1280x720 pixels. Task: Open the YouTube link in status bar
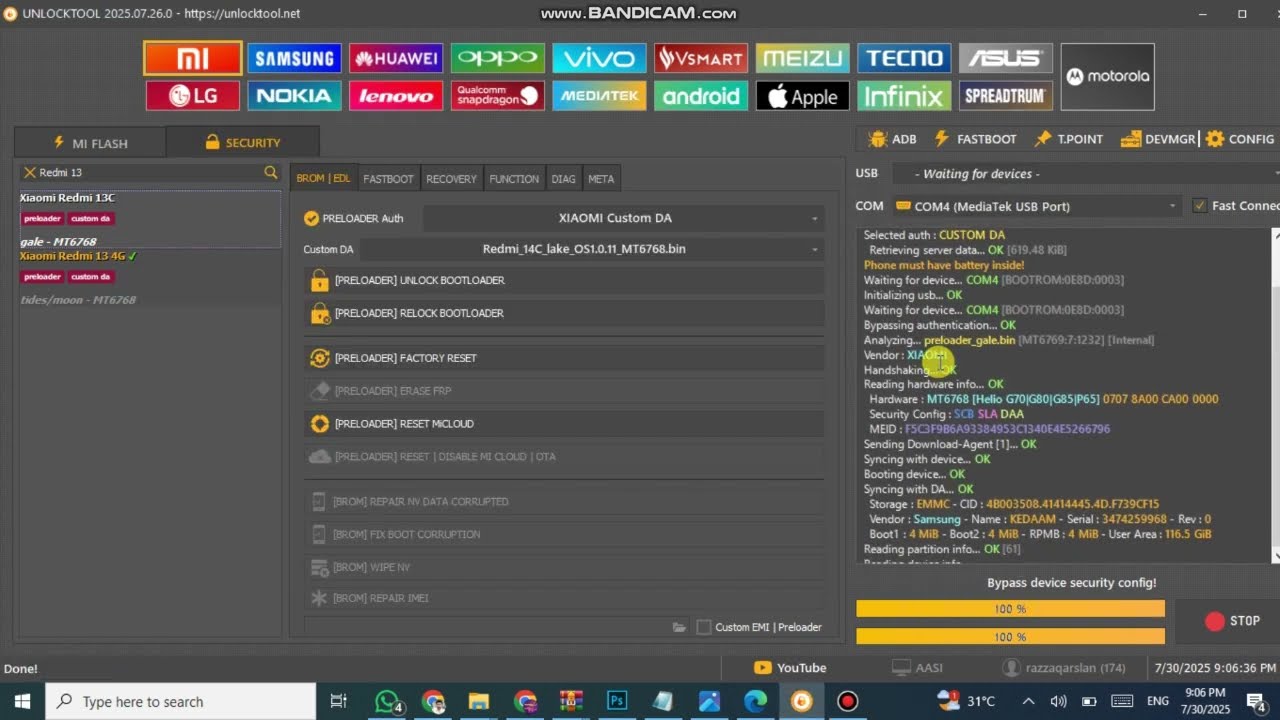pos(790,668)
